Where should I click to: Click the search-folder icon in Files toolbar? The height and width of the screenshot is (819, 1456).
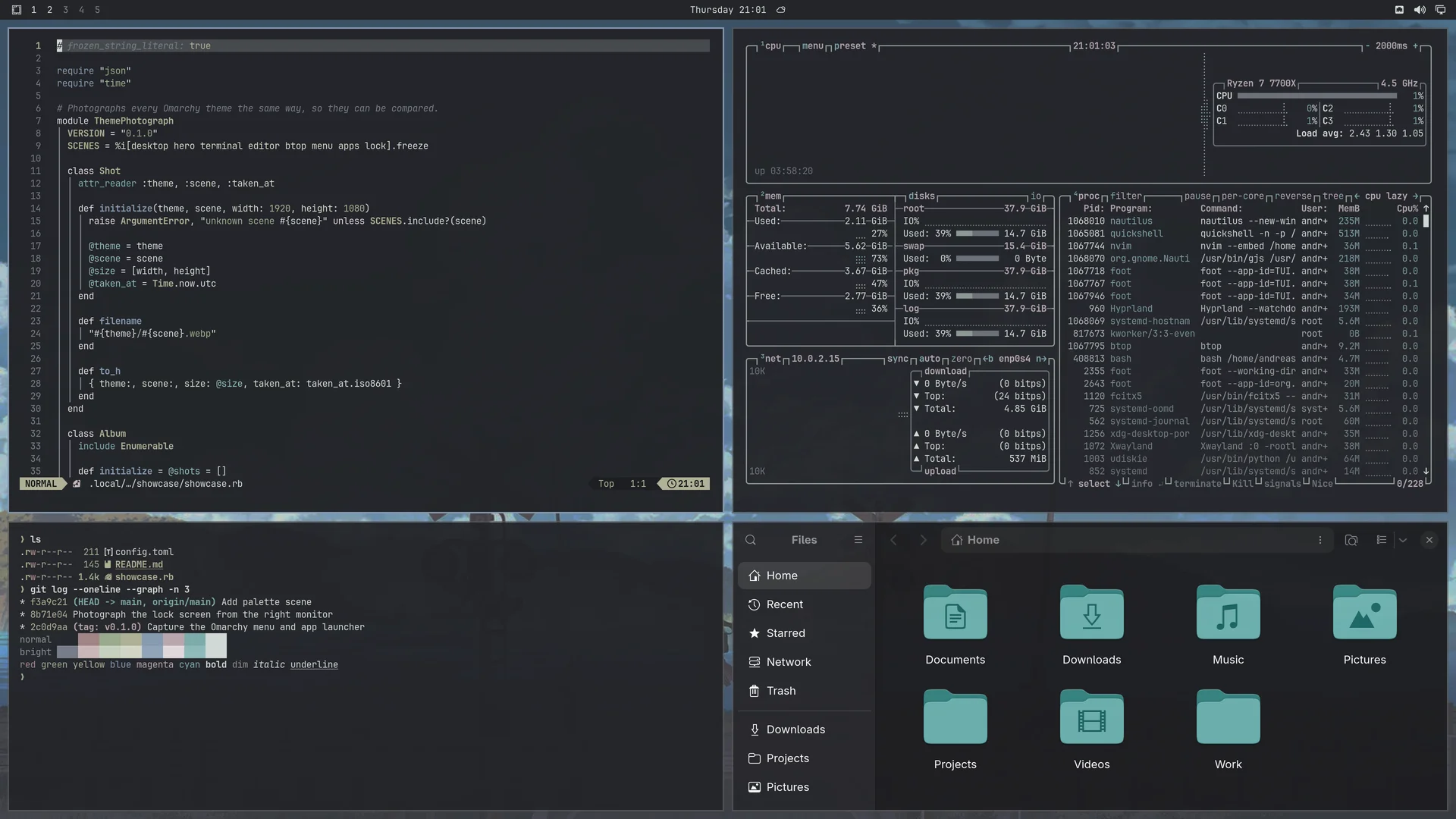(1351, 540)
